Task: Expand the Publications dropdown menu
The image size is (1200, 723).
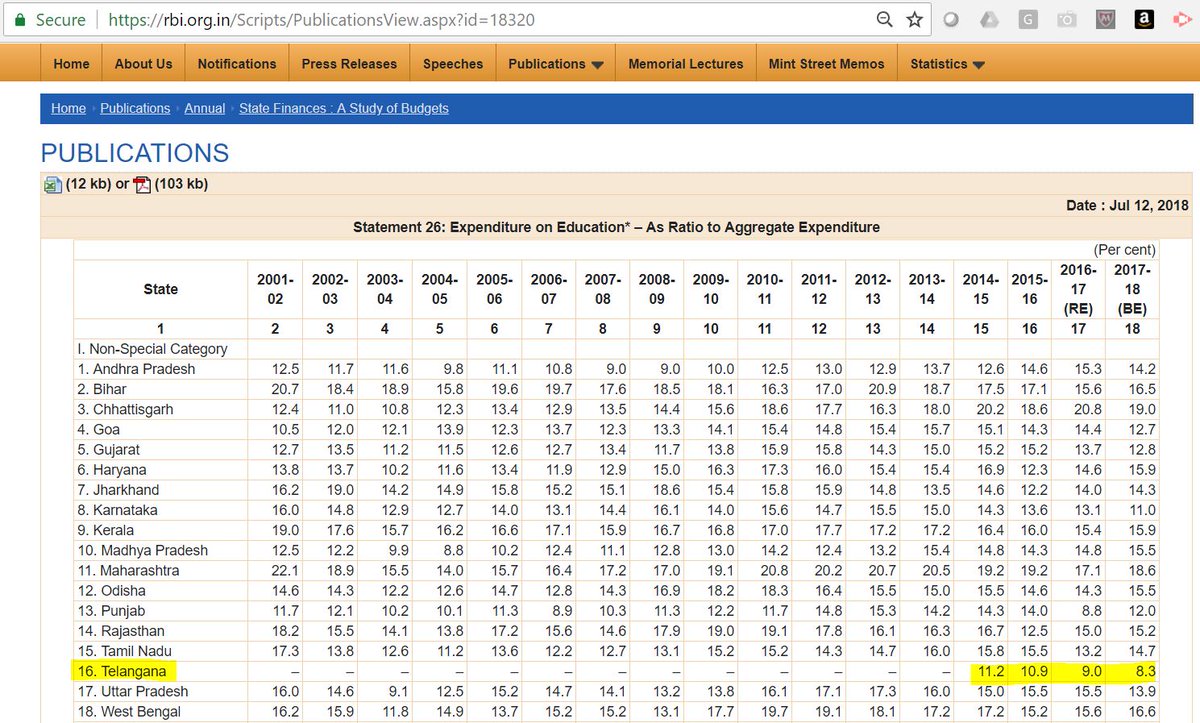Action: [556, 63]
